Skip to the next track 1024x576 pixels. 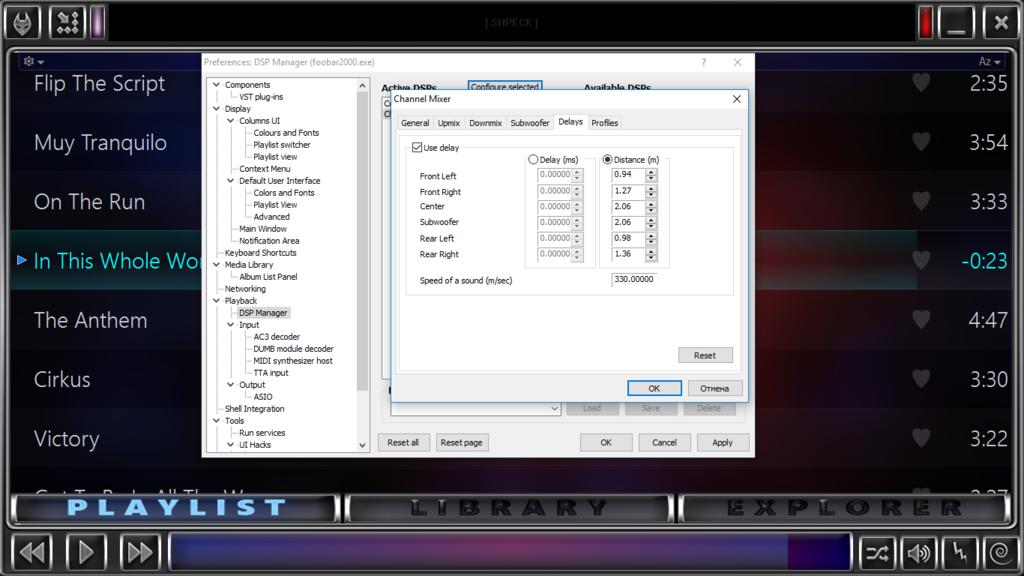[x=140, y=552]
